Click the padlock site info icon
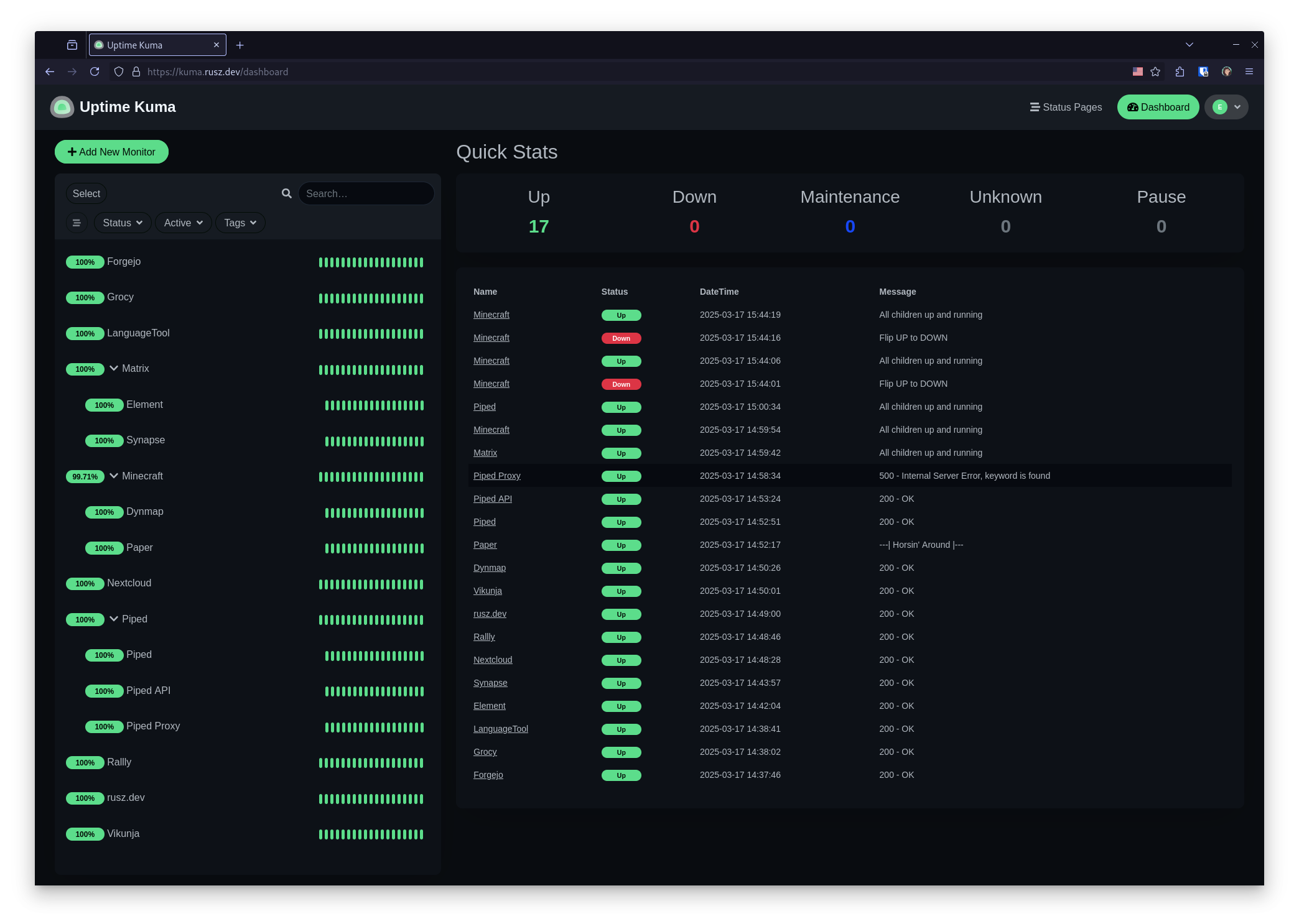Viewport: 1299px width, 924px height. click(x=136, y=72)
